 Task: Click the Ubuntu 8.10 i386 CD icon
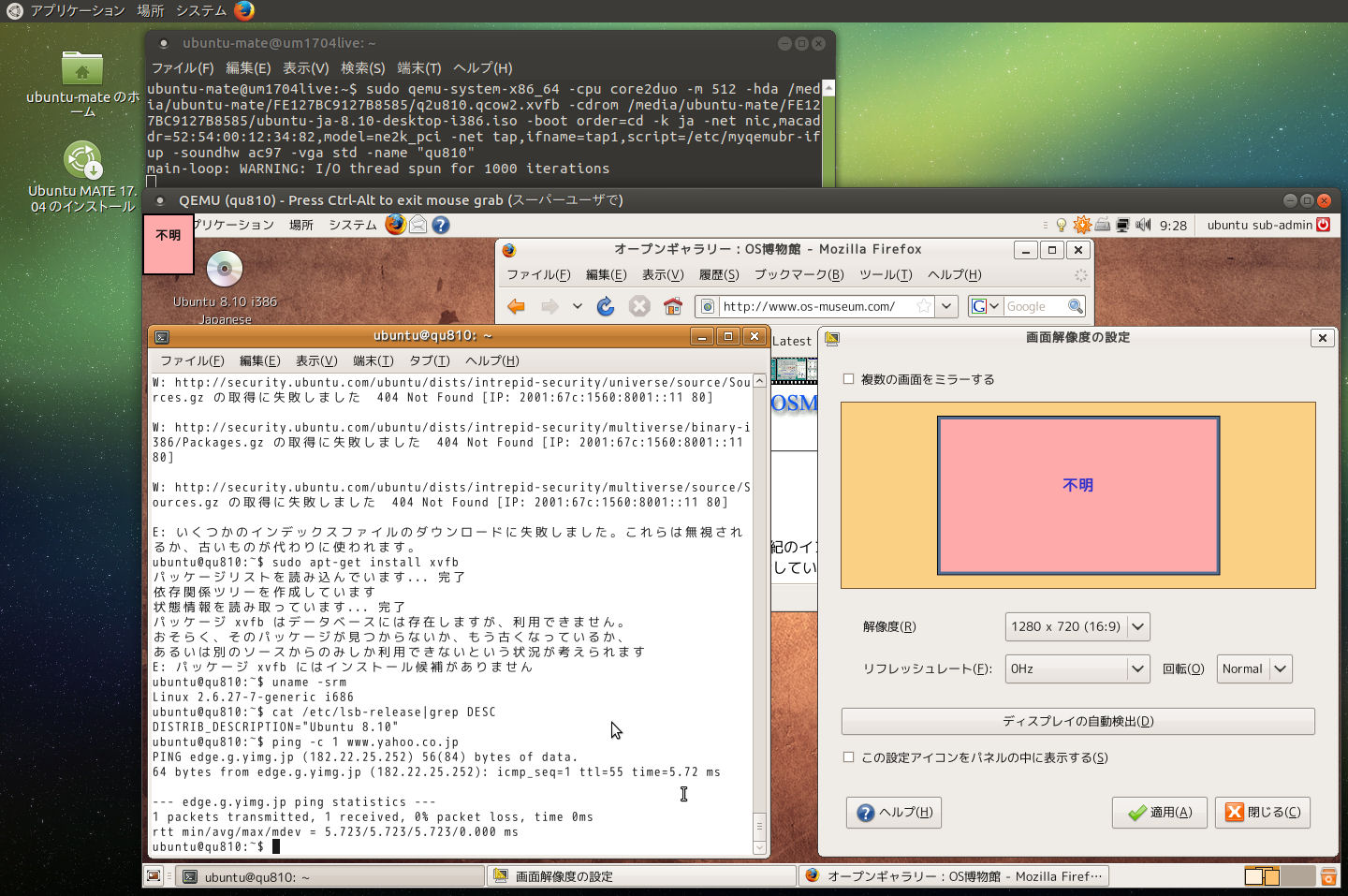click(x=225, y=270)
